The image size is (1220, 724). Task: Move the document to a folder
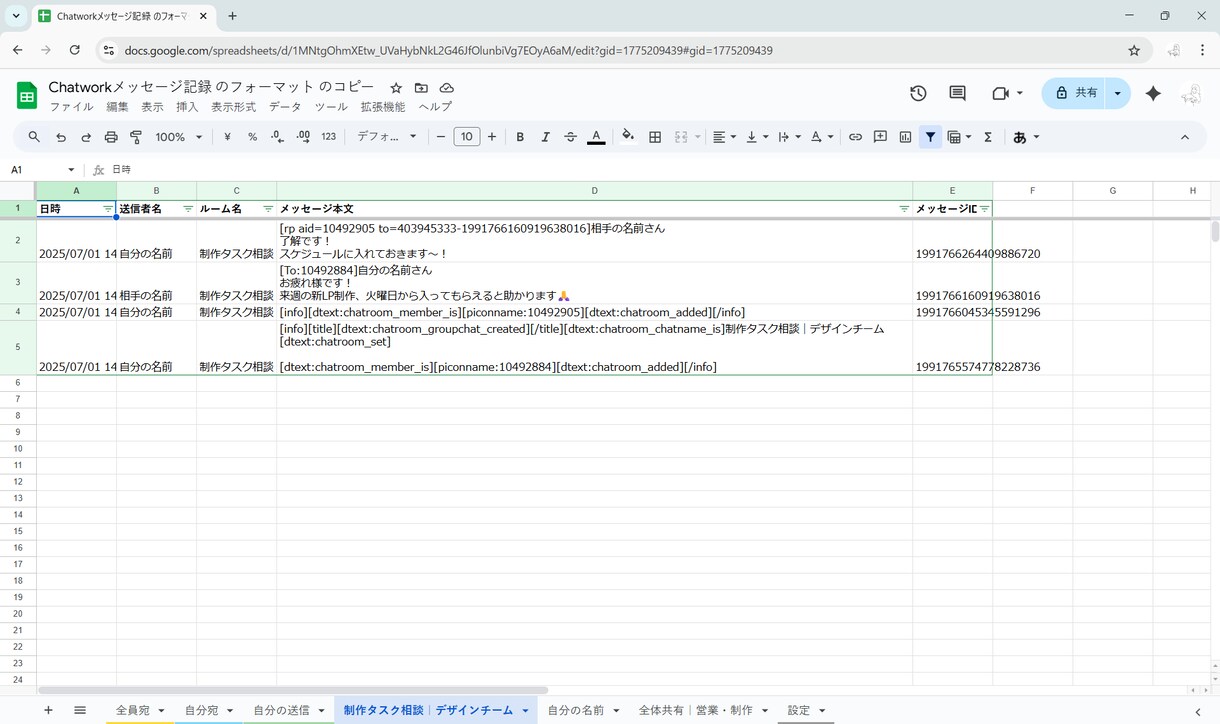point(421,88)
